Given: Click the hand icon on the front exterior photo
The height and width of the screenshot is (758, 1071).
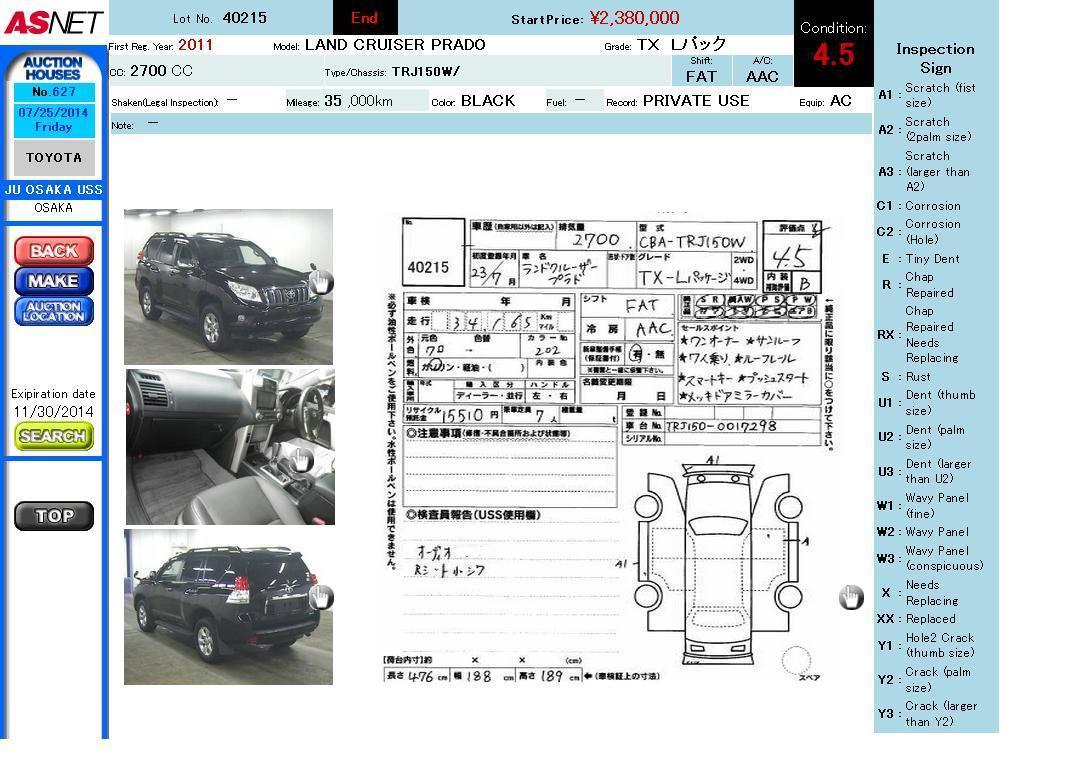Looking at the screenshot, I should [x=319, y=282].
